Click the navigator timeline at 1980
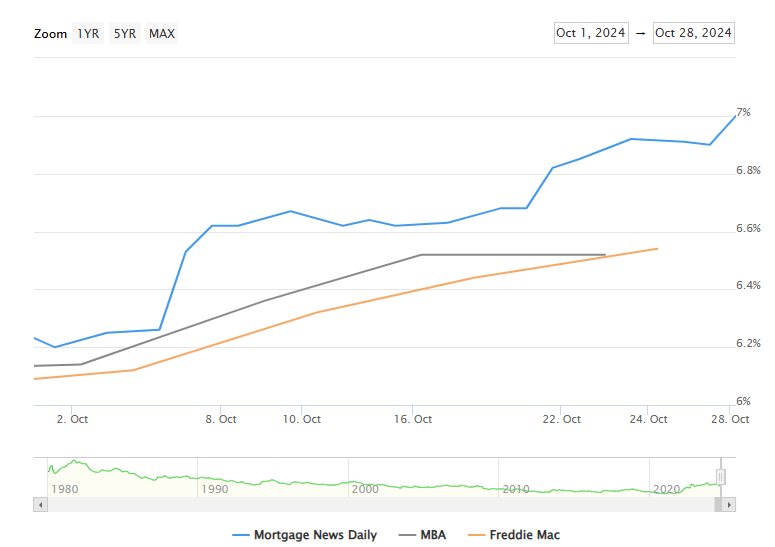Image resolution: width=775 pixels, height=547 pixels. pos(65,489)
